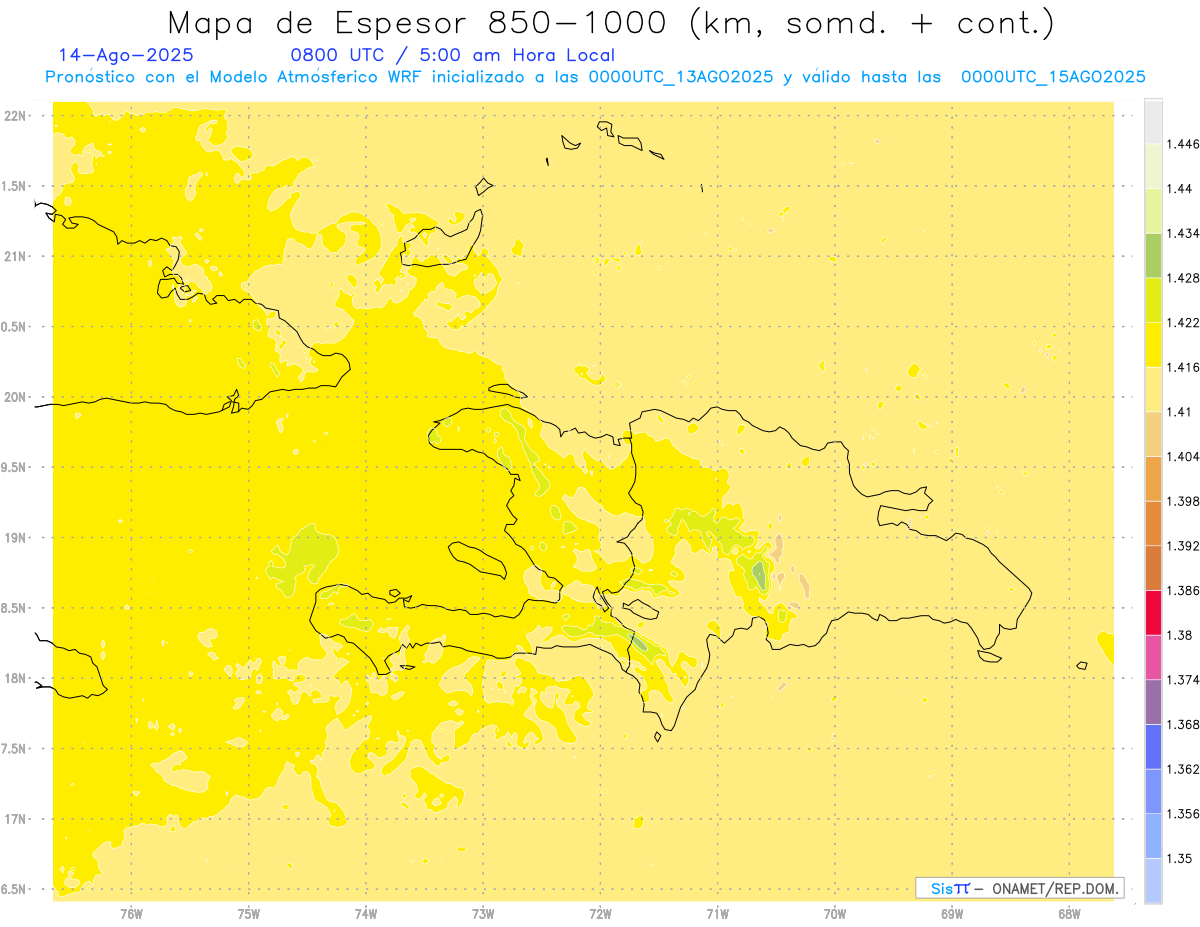Click the legend value 1.404

(x=1185, y=457)
